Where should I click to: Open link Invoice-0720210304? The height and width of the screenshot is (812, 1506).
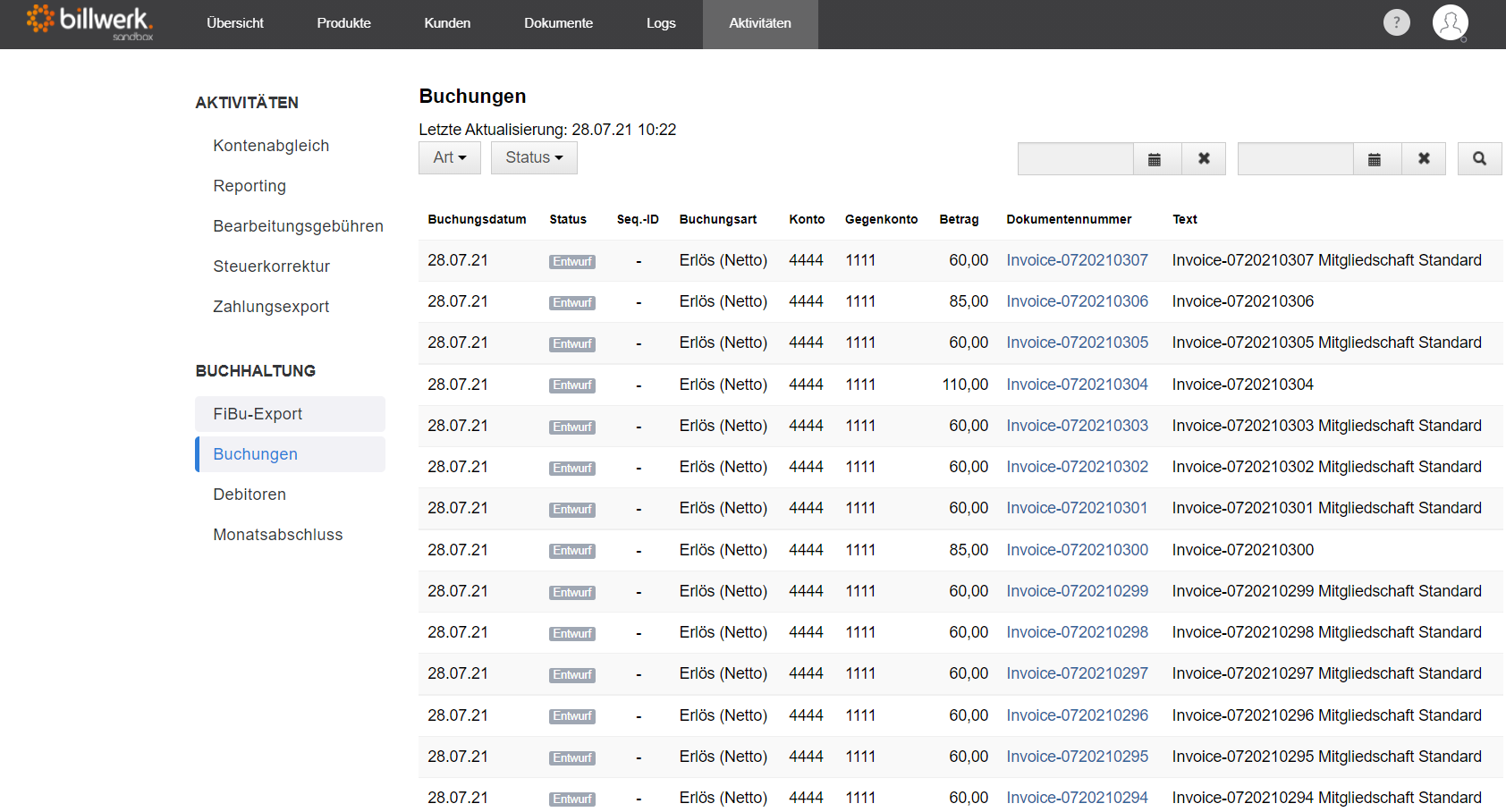pyautogui.click(x=1077, y=385)
